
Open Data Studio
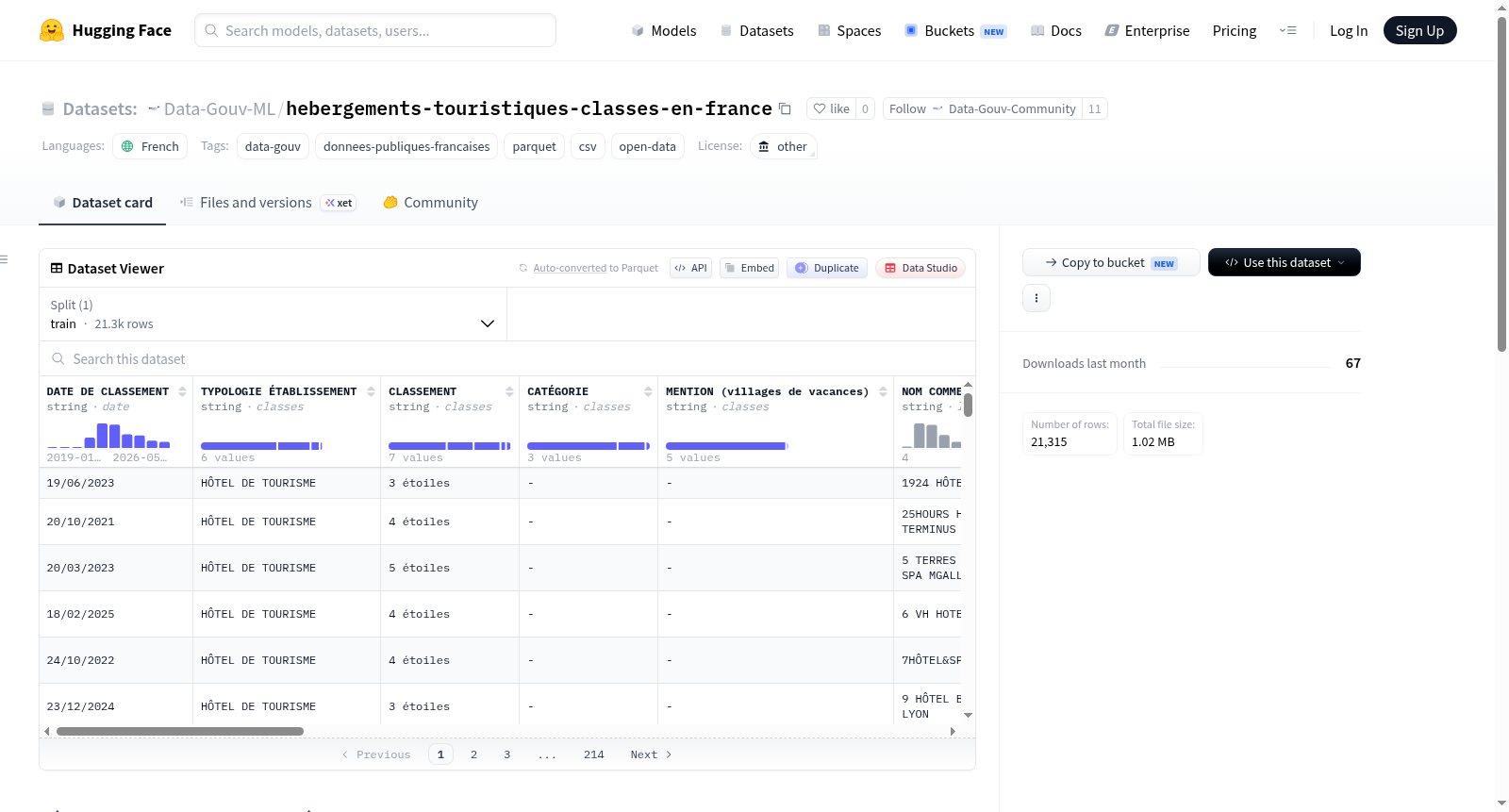920,268
